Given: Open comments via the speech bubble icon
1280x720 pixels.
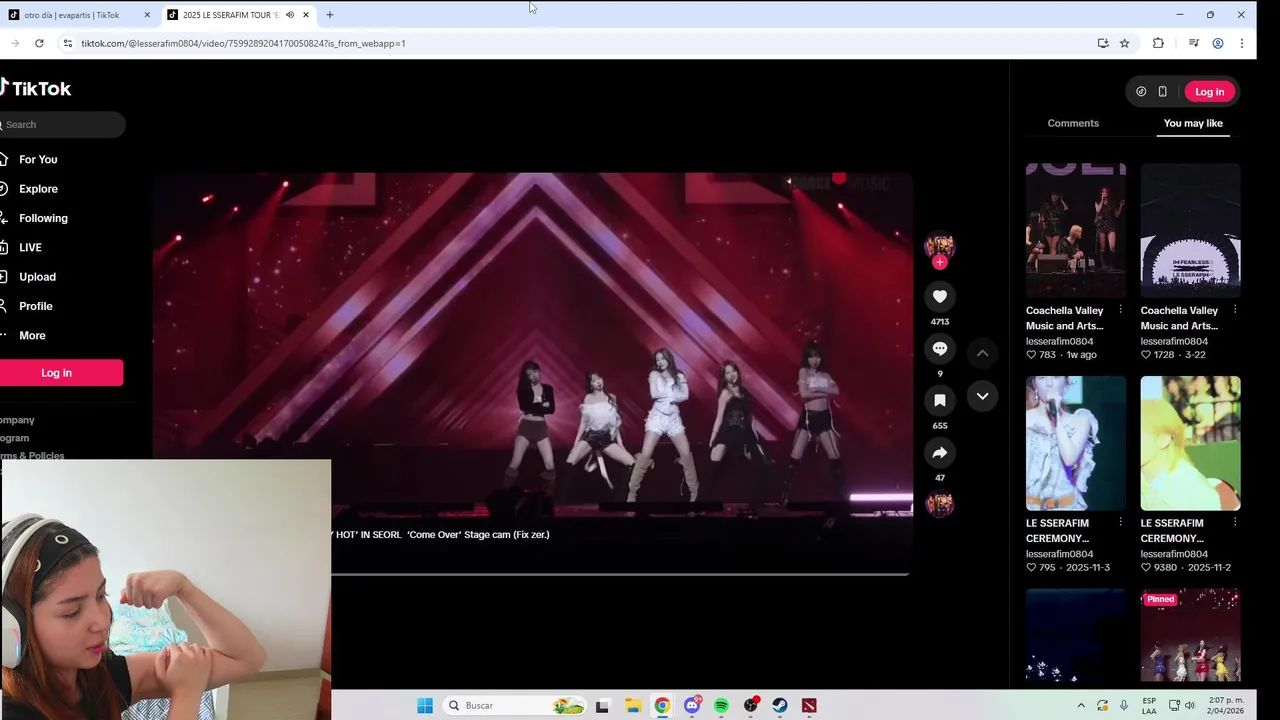Looking at the screenshot, I should coord(939,348).
